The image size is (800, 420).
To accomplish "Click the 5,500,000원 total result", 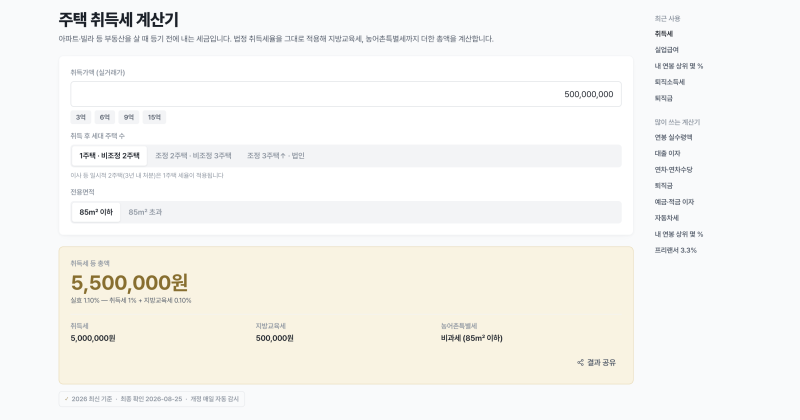I will (x=130, y=283).
